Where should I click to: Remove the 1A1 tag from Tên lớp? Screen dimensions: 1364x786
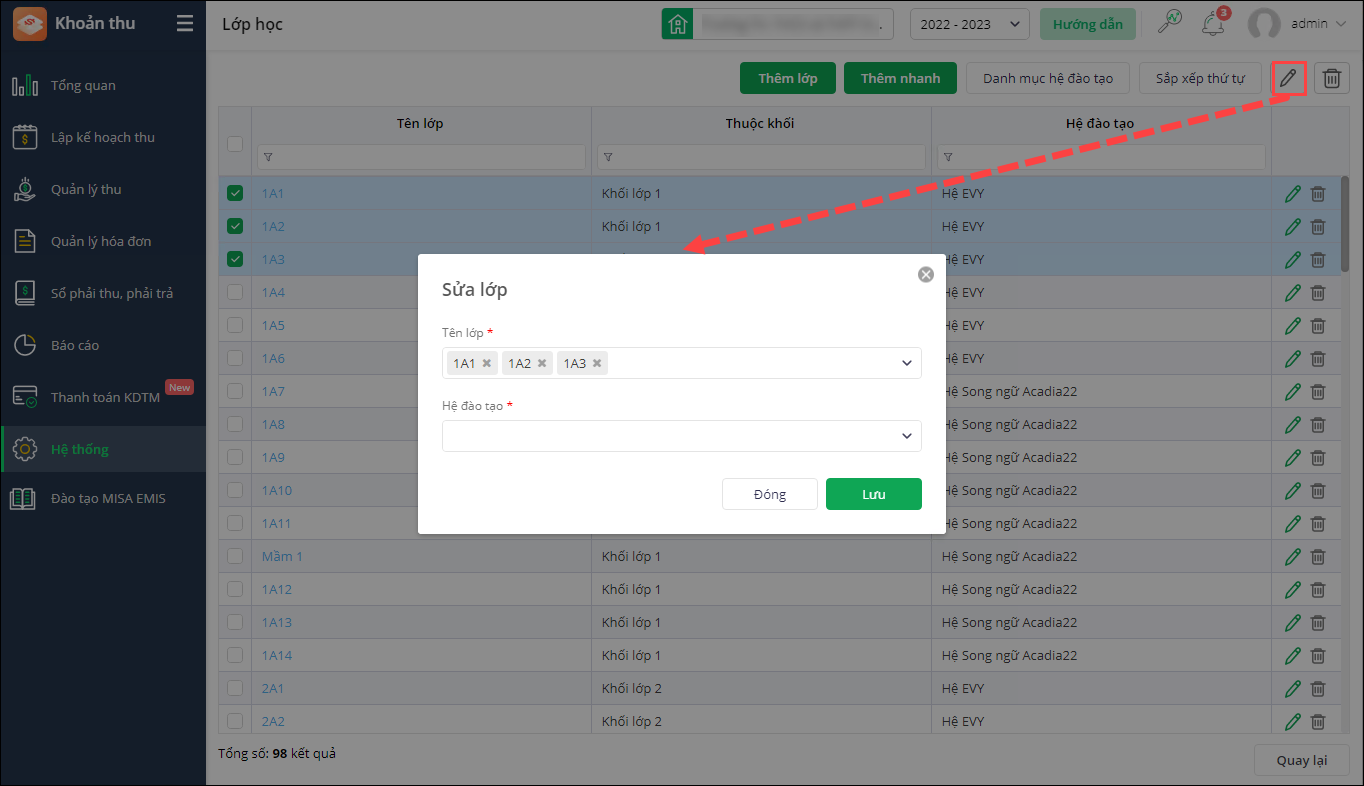coord(487,363)
